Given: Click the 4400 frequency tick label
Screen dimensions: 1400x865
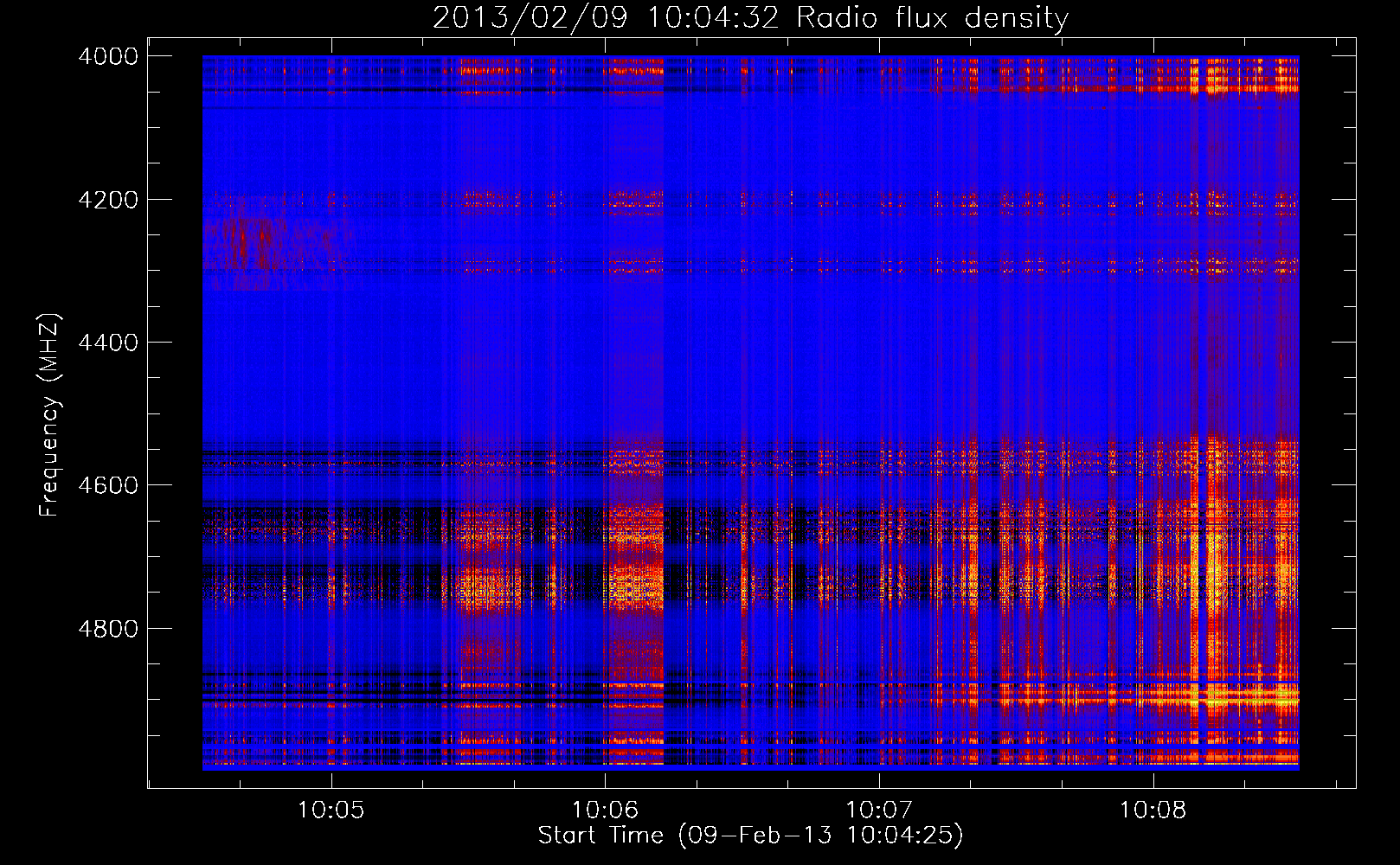Looking at the screenshot, I should 108,343.
